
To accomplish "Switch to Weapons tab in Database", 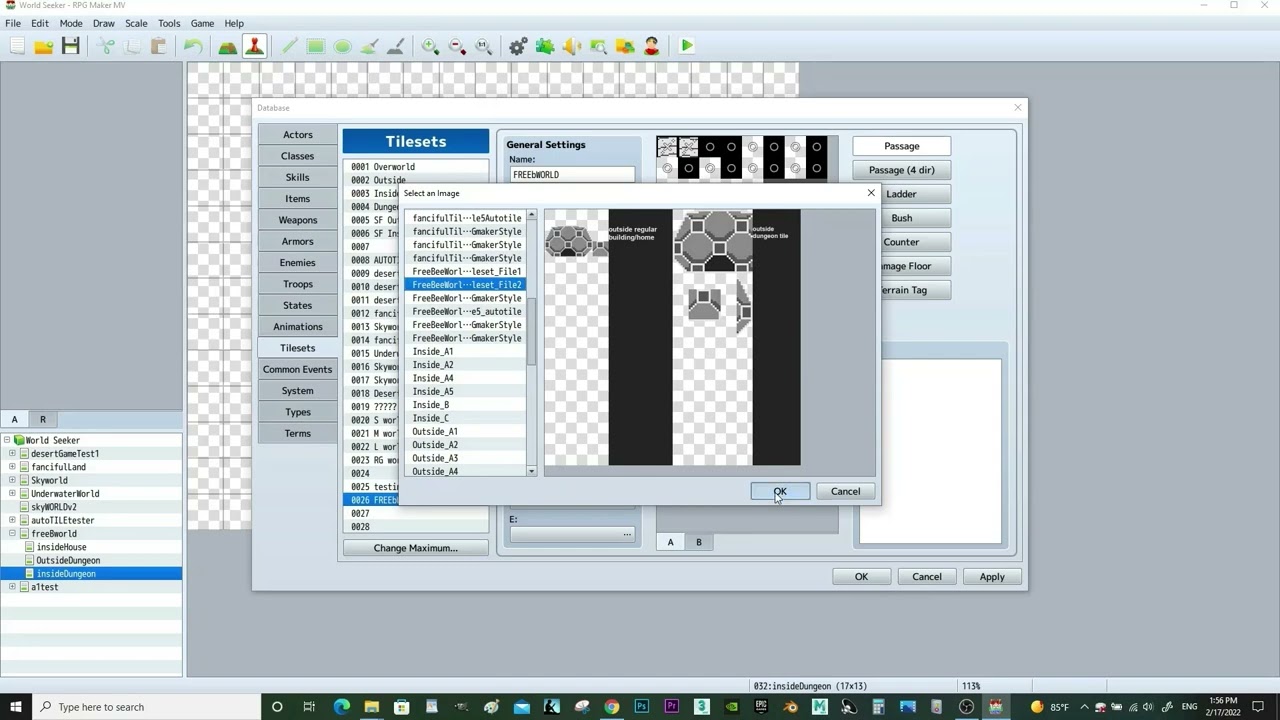I will tap(297, 220).
